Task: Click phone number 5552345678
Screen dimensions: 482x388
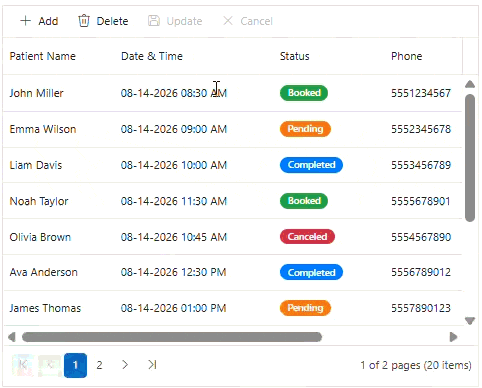Action: [421, 129]
